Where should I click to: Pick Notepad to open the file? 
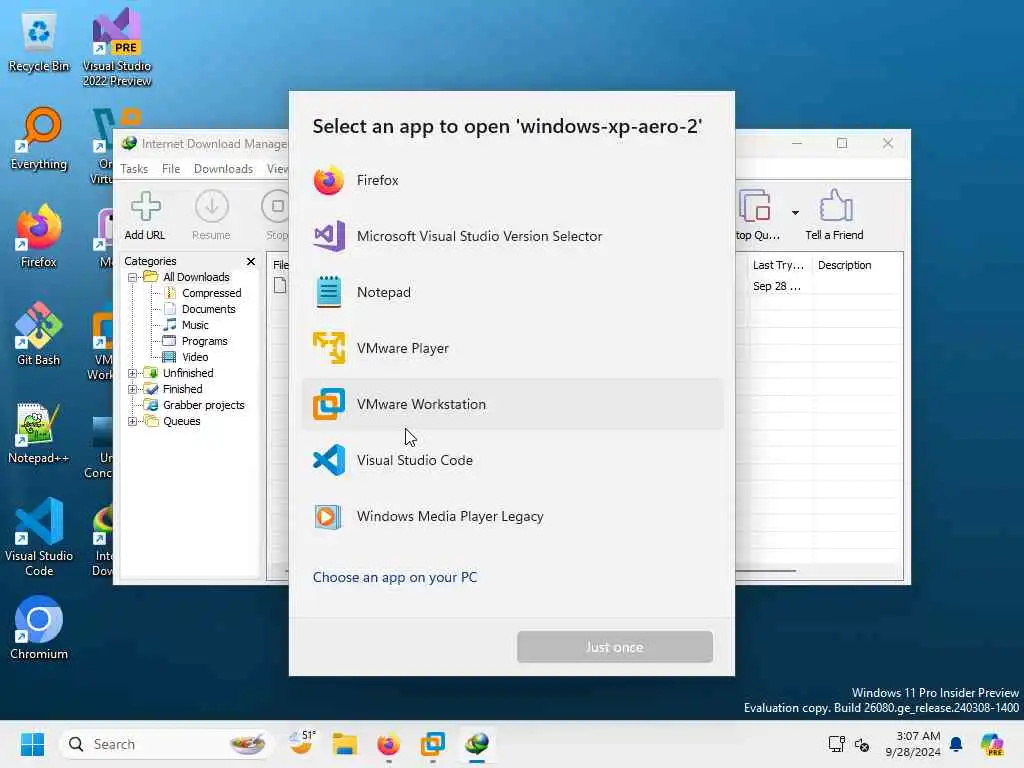(x=512, y=292)
